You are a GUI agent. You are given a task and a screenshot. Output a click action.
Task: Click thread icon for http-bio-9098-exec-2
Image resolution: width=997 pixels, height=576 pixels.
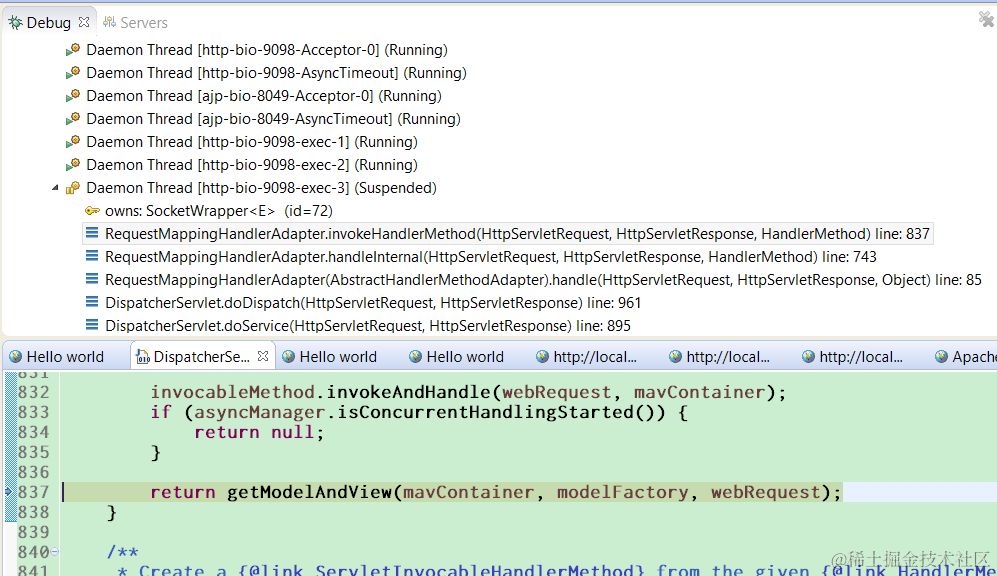click(x=73, y=164)
